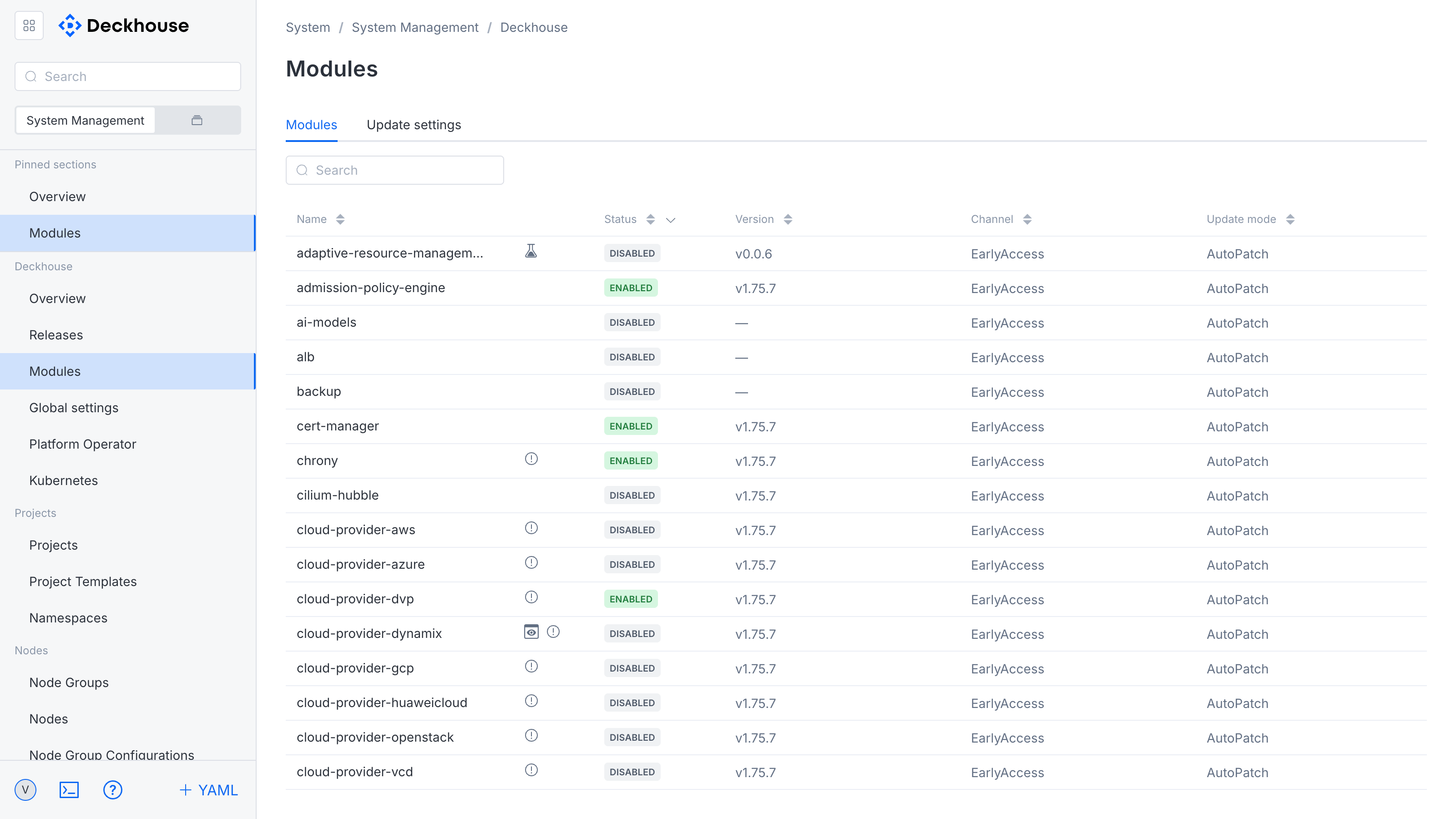Open the user avatar V icon

pos(25,789)
